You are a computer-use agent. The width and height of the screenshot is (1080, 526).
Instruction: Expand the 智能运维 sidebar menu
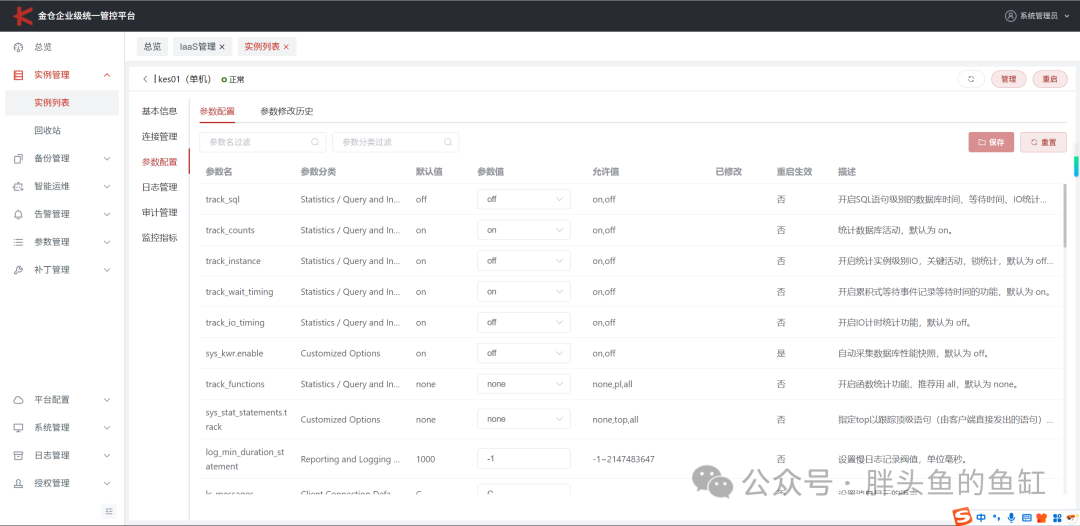107,186
